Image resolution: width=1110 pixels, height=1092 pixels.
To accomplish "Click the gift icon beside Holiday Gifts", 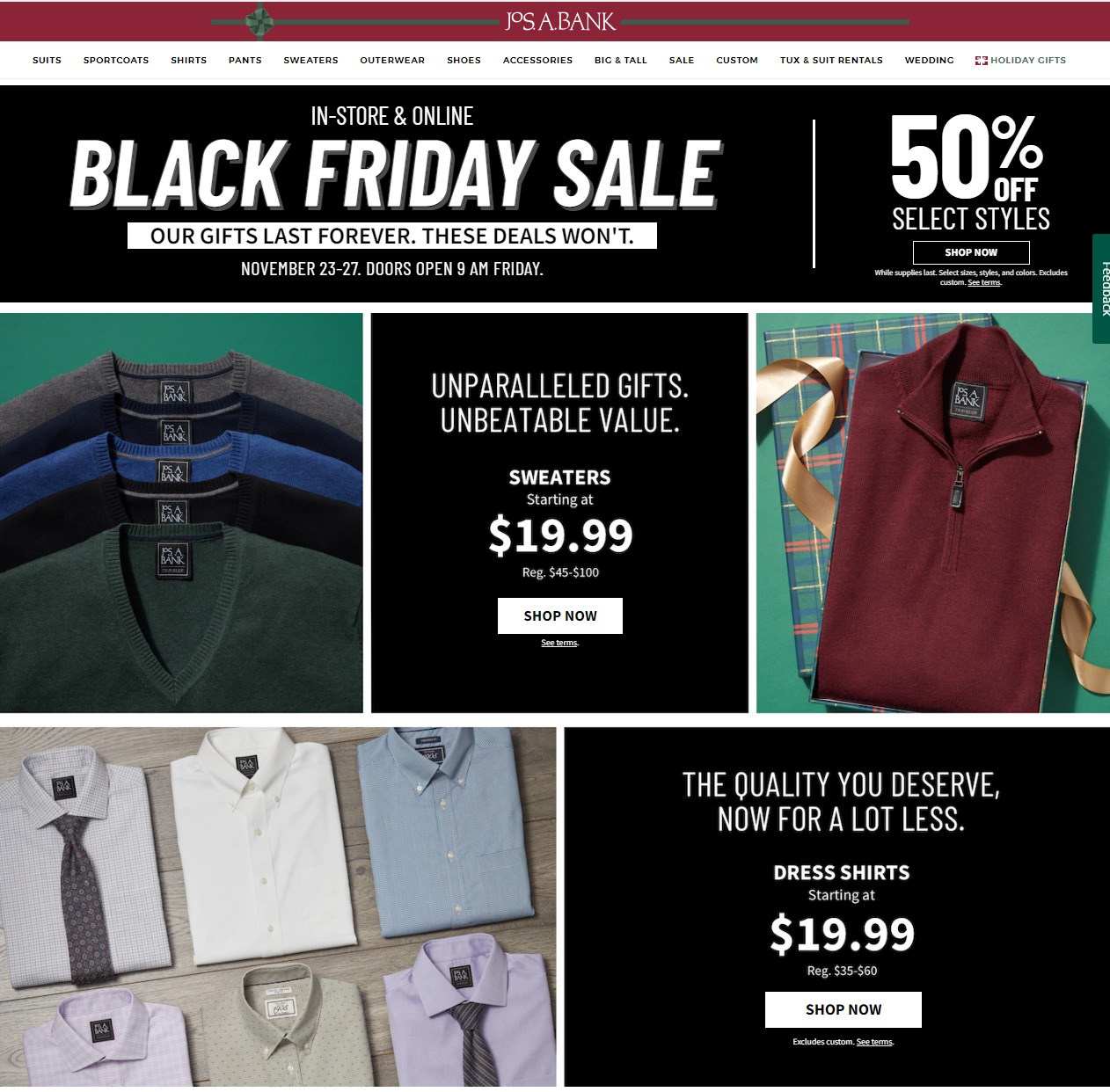I will point(981,61).
